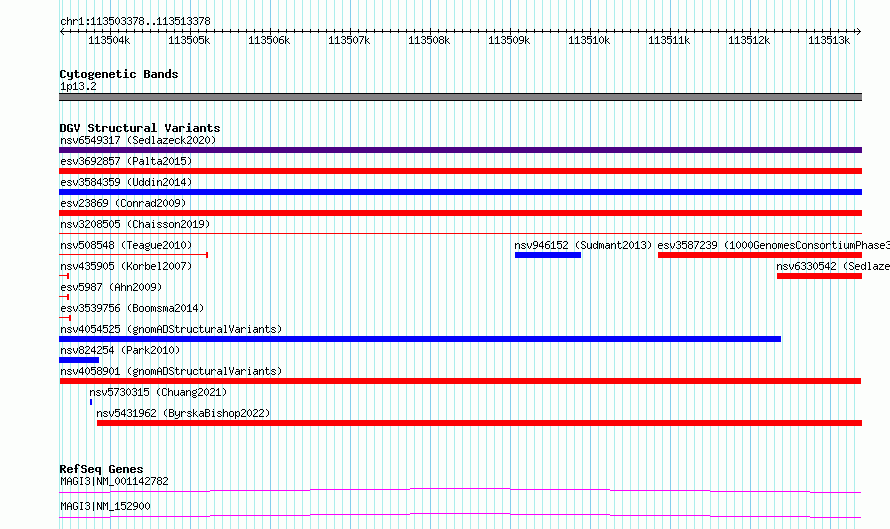
Task: Open MAGI3|NM_152900 gene label
Action: click(105, 506)
